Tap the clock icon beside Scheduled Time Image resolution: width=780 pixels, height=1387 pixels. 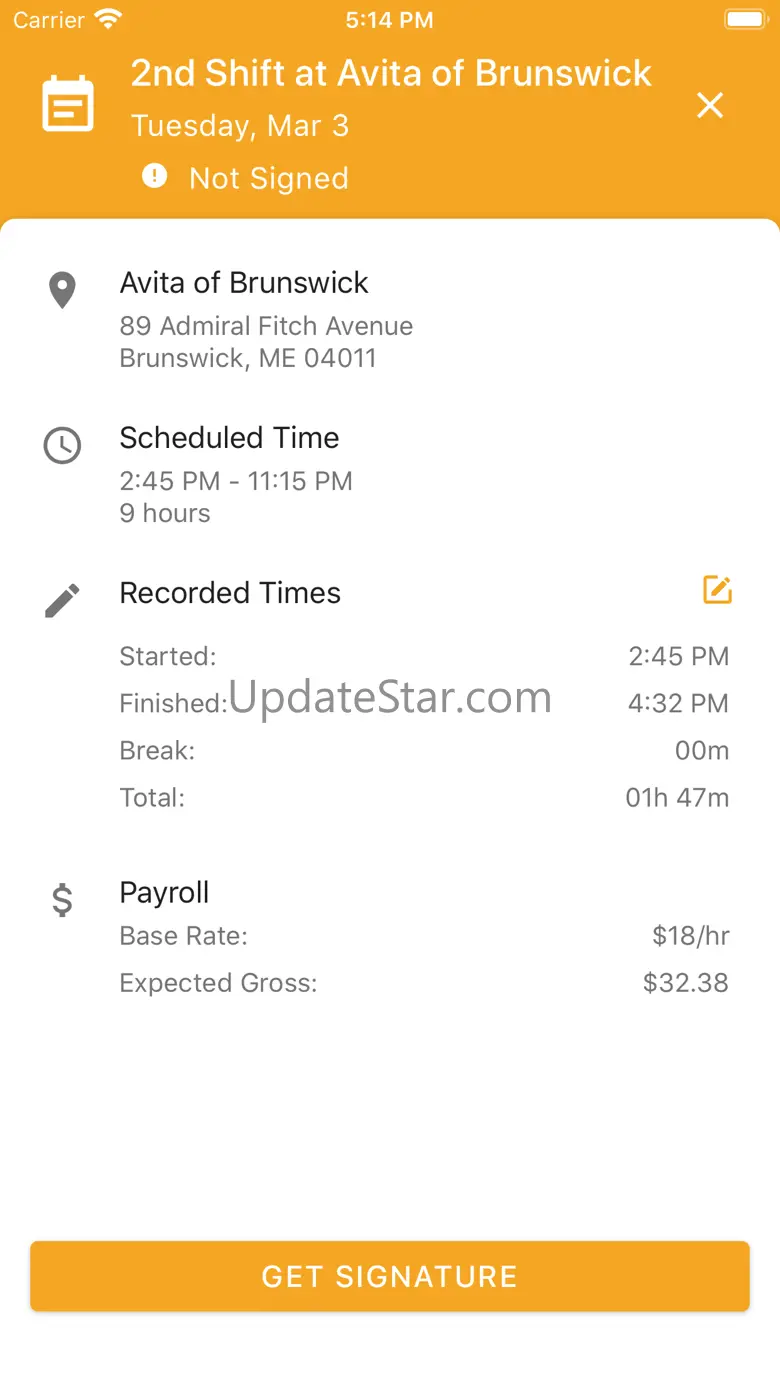coord(62,445)
